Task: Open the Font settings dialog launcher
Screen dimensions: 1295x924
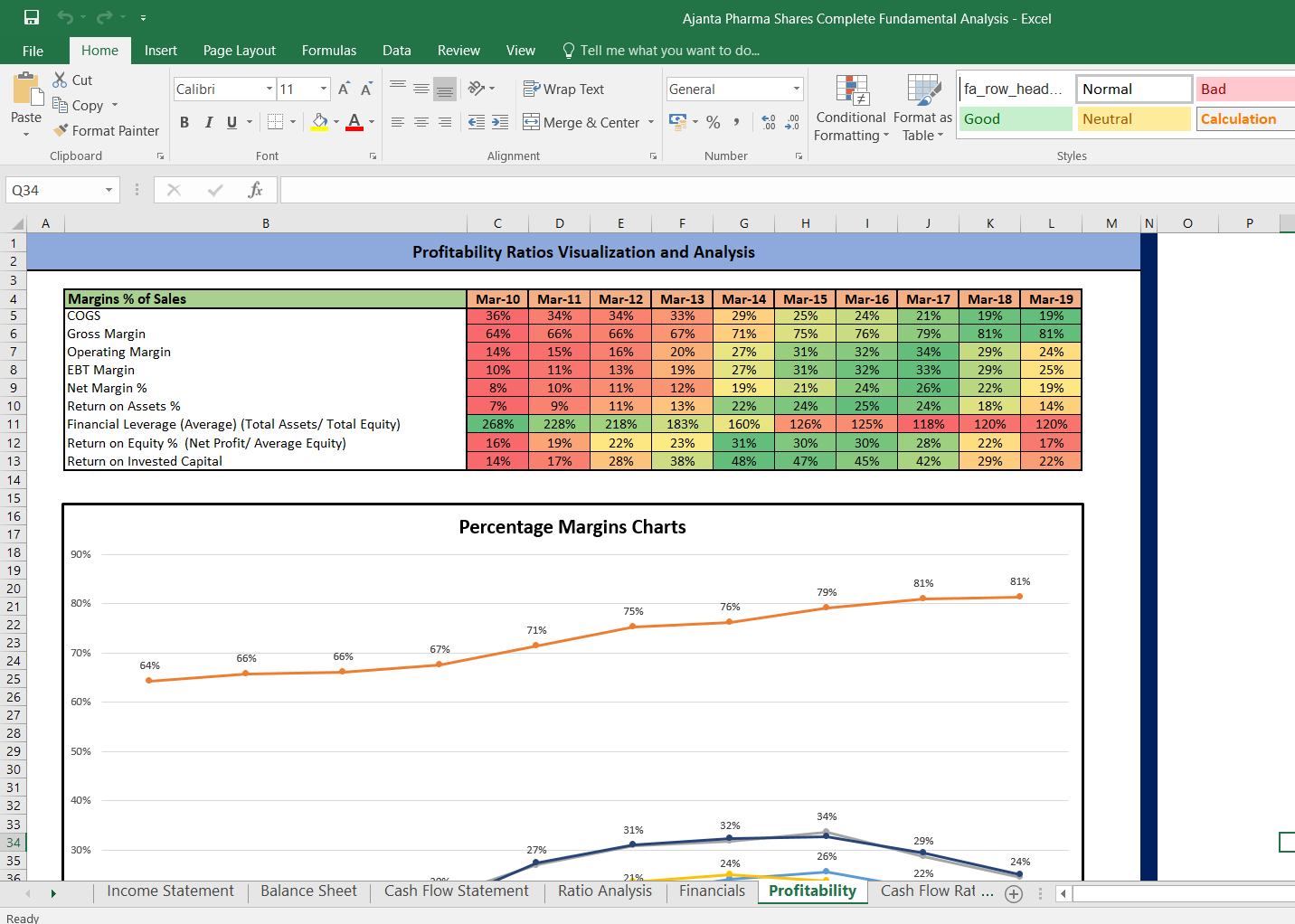Action: 373,156
